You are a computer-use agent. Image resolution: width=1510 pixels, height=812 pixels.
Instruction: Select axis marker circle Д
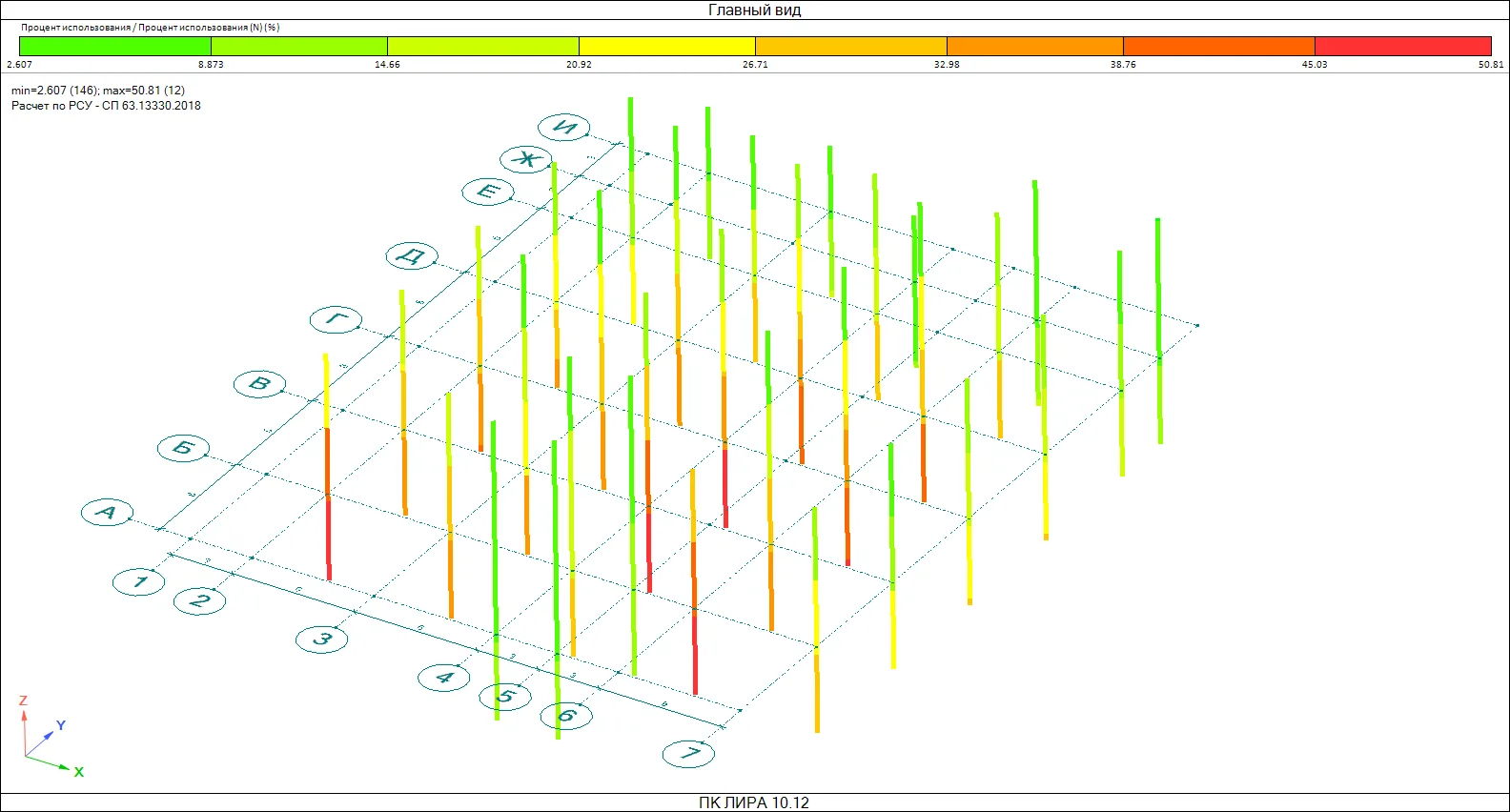coord(412,255)
